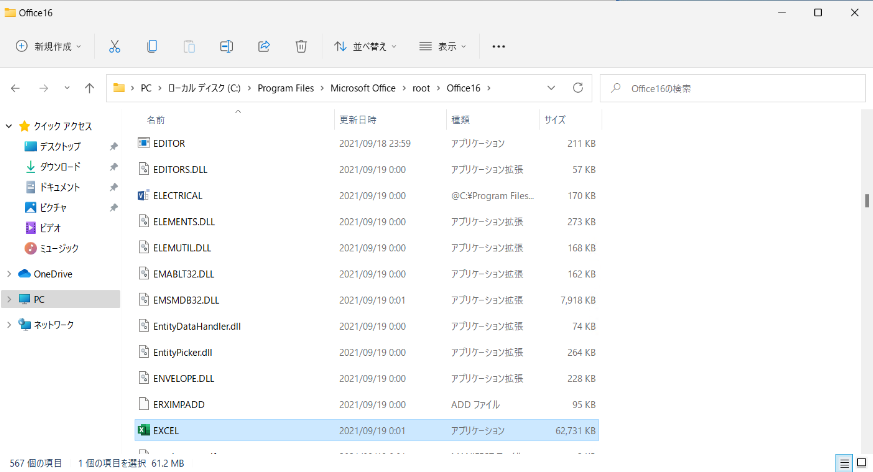Open the three-dot See more menu

499,46
